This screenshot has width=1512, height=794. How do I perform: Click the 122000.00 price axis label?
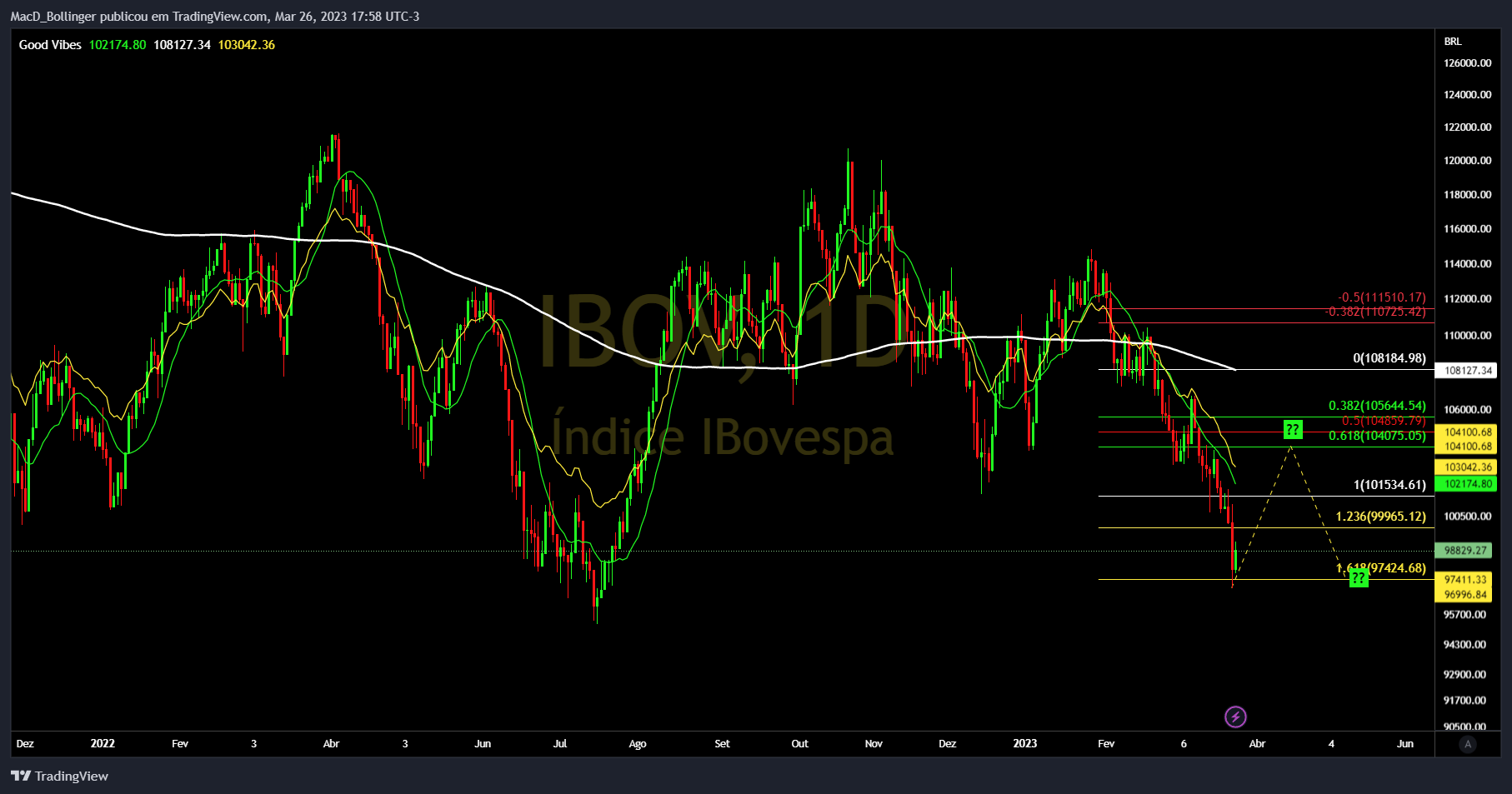point(1467,127)
